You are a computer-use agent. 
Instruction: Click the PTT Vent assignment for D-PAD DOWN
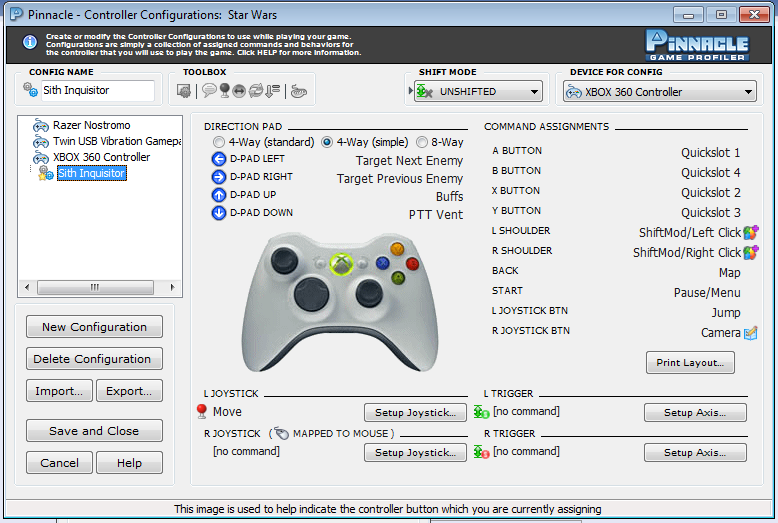tap(436, 215)
